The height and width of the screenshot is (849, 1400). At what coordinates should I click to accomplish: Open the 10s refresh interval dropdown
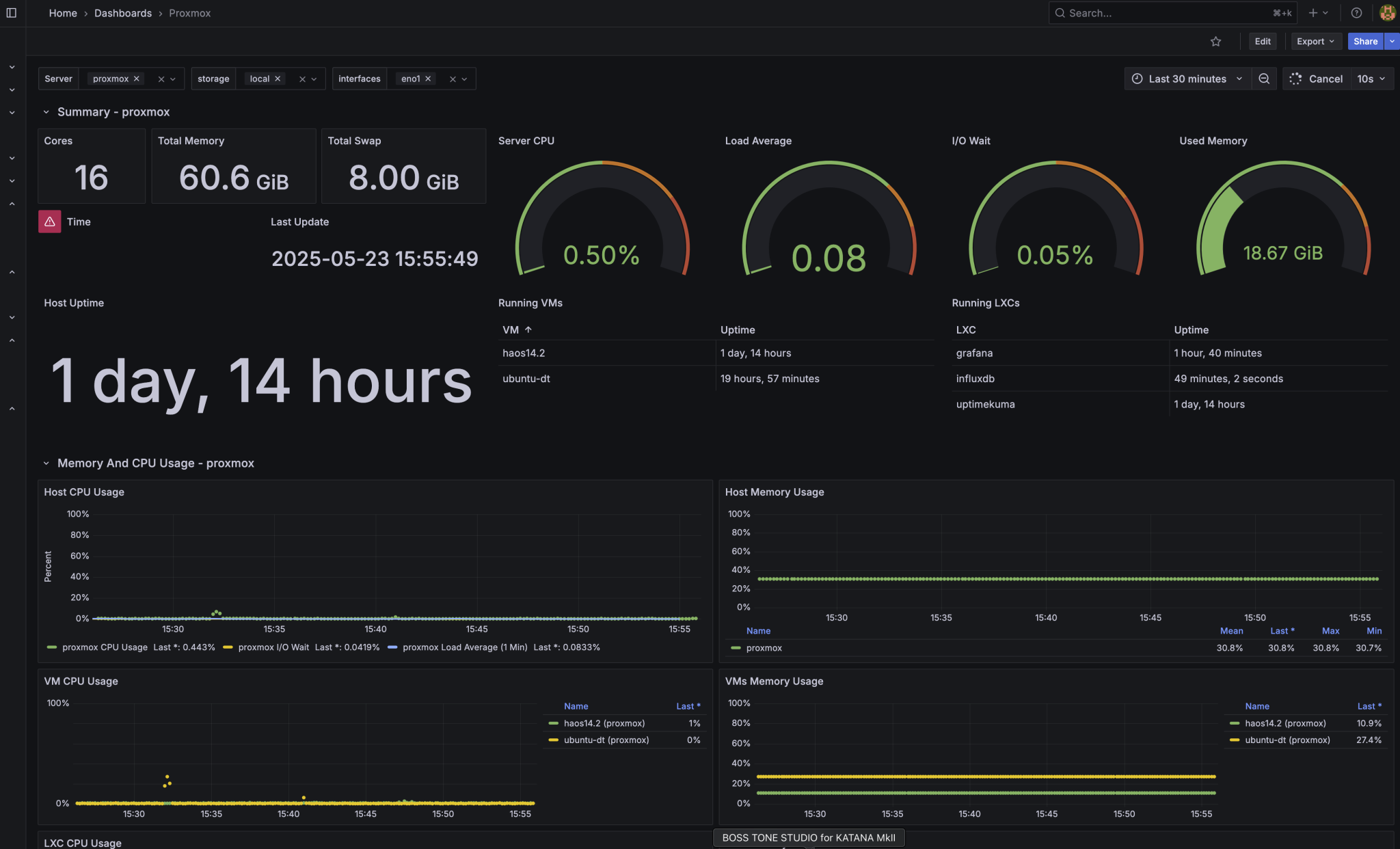click(x=1371, y=78)
